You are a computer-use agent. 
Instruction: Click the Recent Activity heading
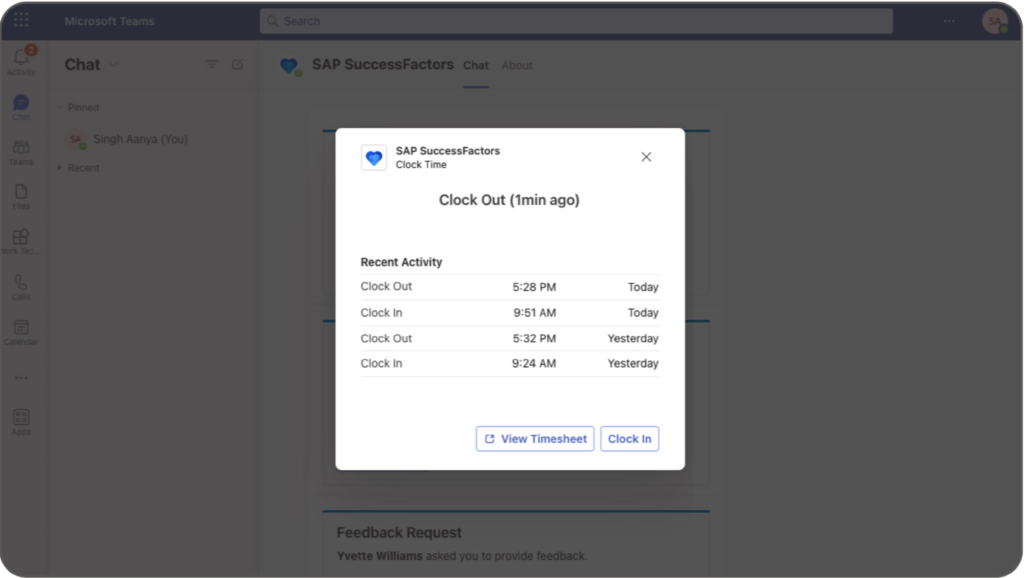pyautogui.click(x=401, y=262)
